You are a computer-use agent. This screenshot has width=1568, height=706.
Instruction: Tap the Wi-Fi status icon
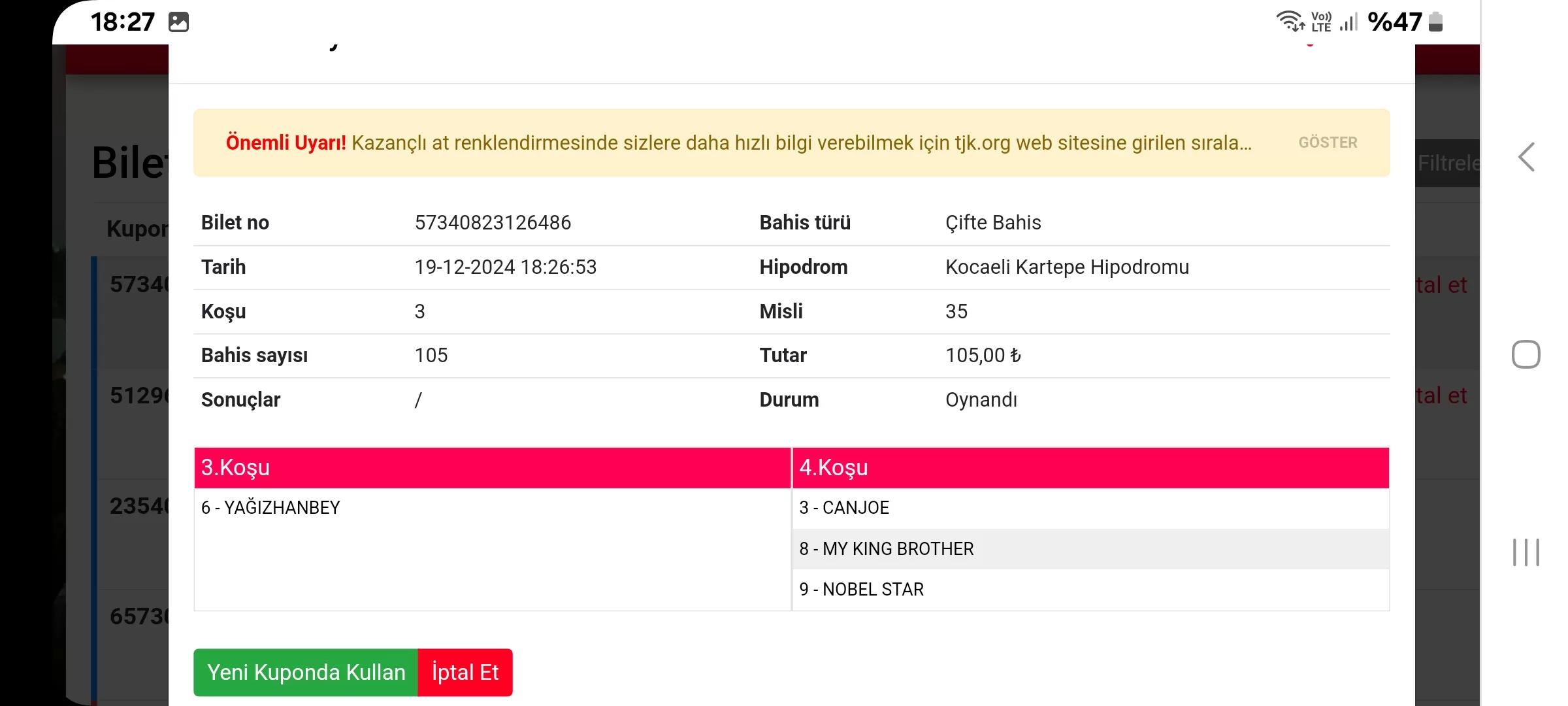(x=1290, y=22)
